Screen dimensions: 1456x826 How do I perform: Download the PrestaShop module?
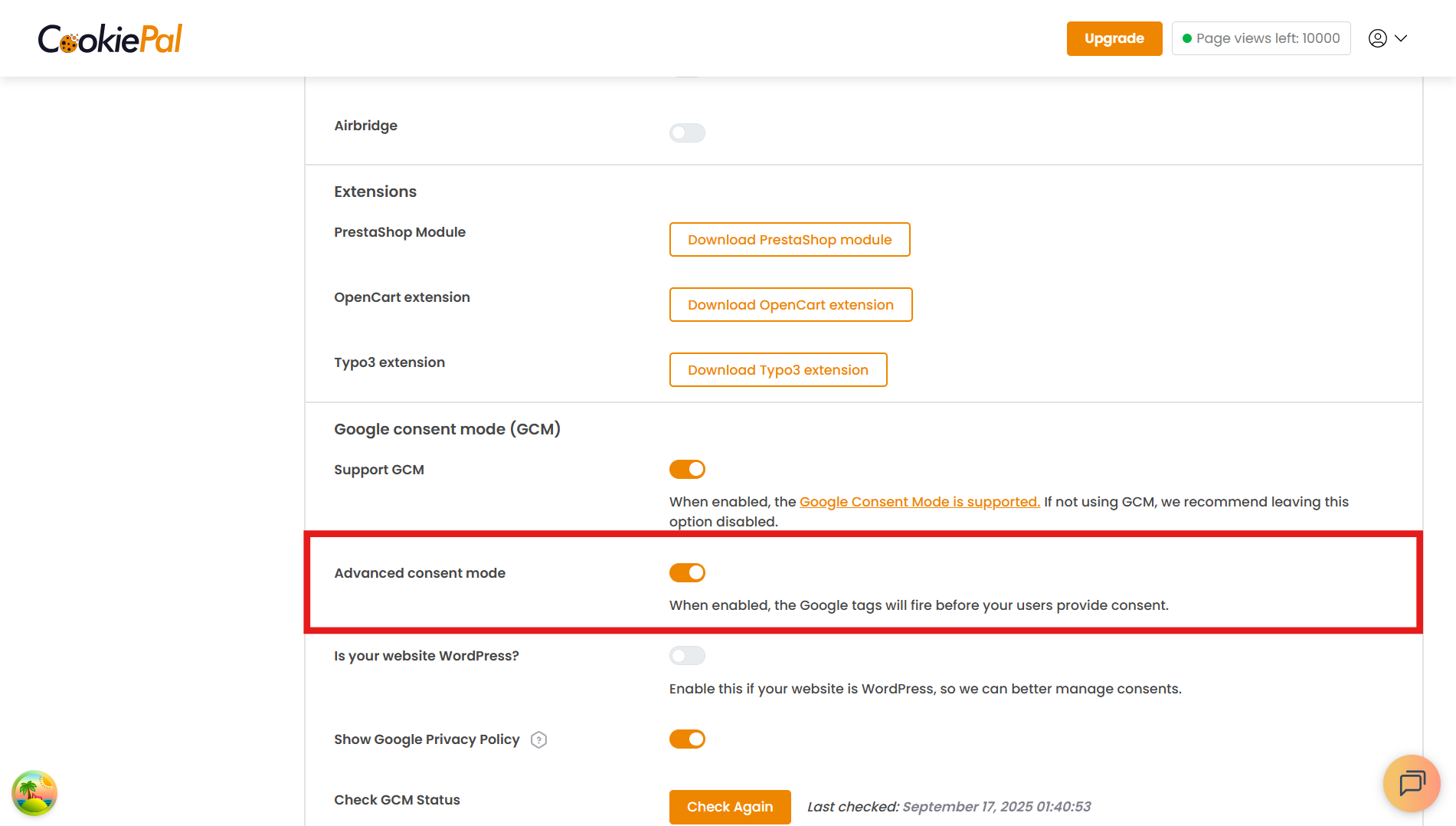point(790,239)
